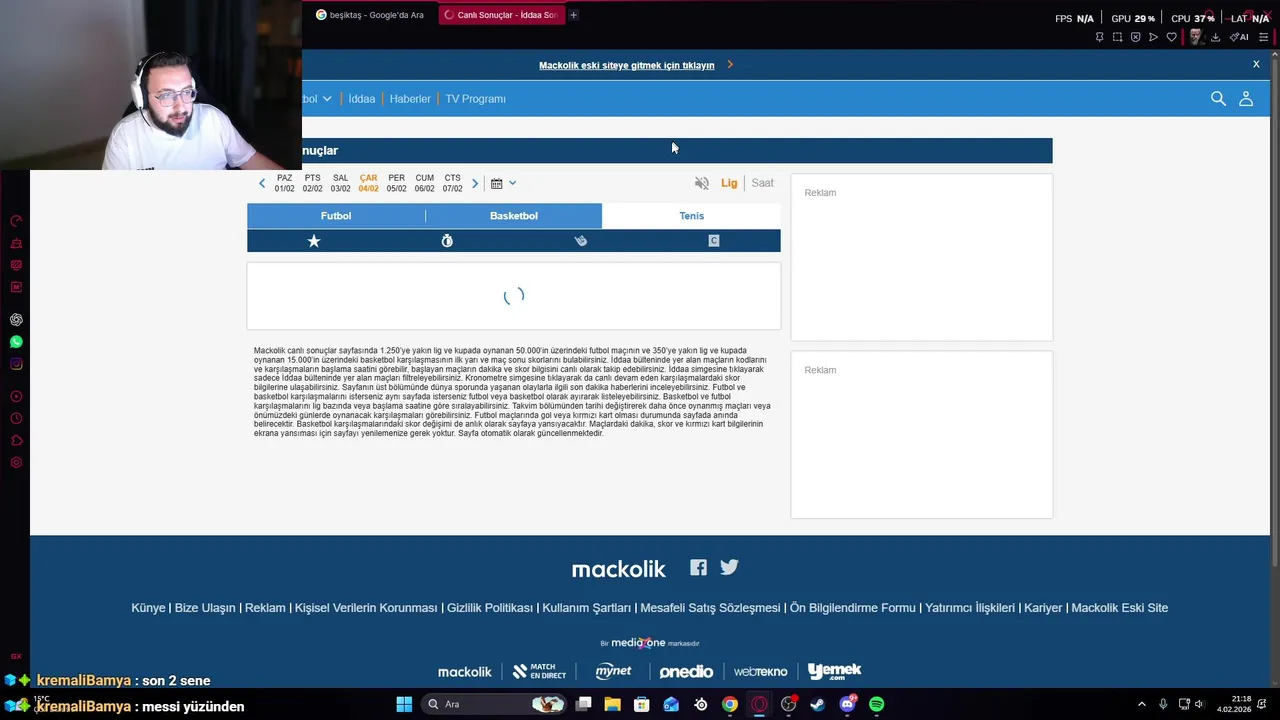Click the taskbar search box Ara

495,704
